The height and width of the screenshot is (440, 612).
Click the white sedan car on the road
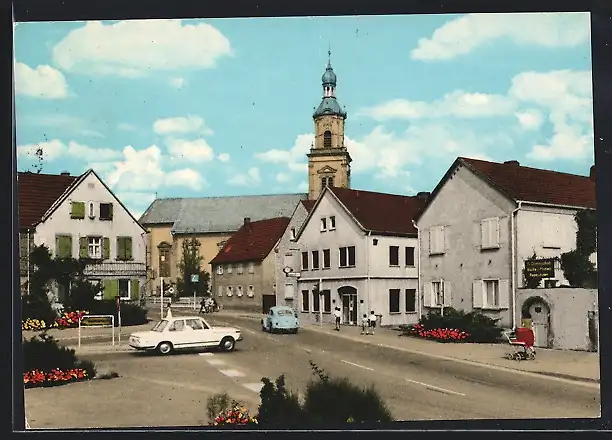coord(185,335)
